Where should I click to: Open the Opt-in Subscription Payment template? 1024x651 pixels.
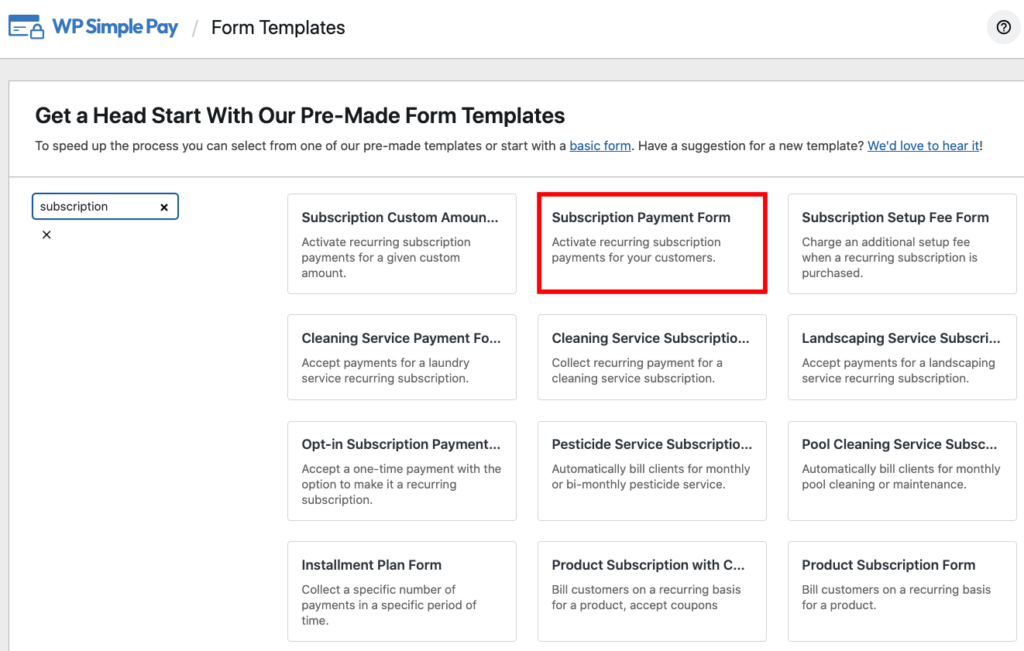[x=401, y=471]
